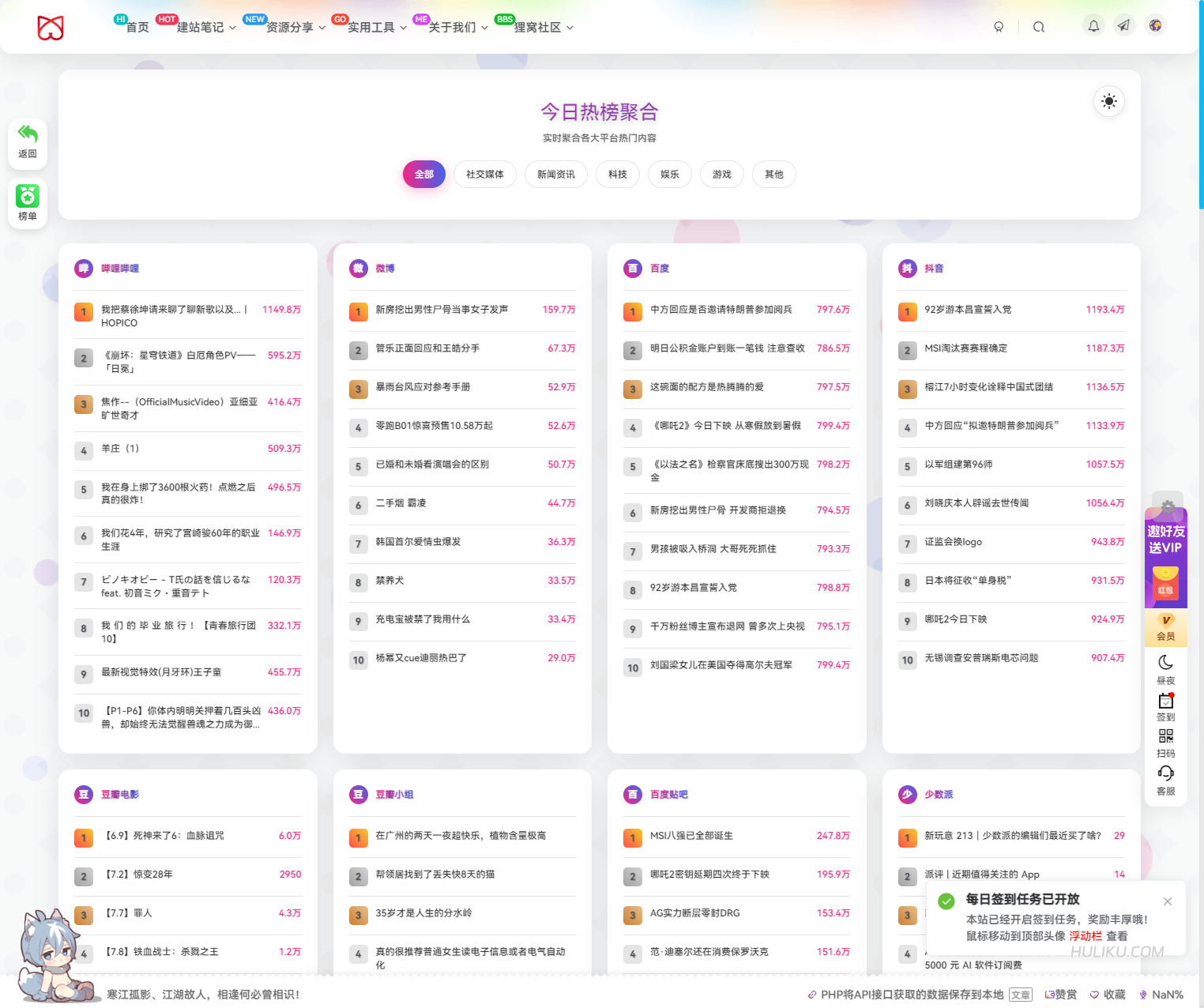This screenshot has height=1008, width=1204.
Task: Select the 社交媒体 filter pill
Action: (x=484, y=175)
